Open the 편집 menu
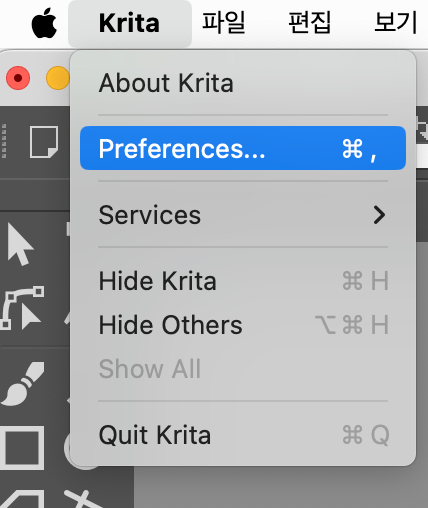 coord(310,23)
